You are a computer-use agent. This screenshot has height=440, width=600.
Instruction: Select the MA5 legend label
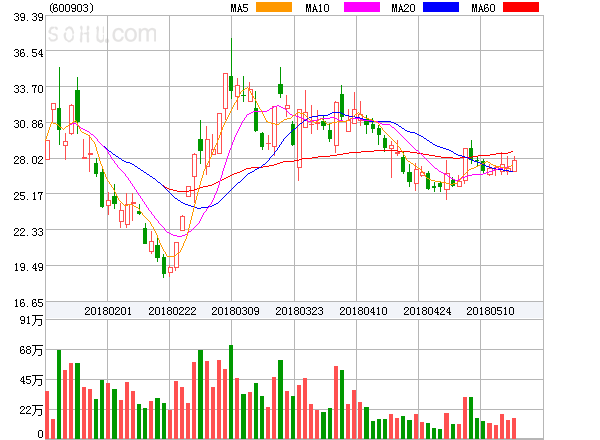point(239,8)
